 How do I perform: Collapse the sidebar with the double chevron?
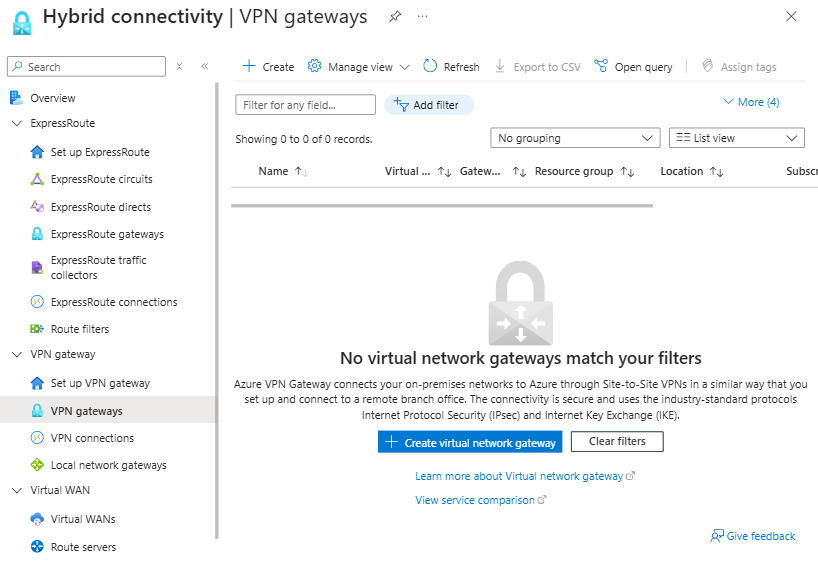tap(204, 66)
